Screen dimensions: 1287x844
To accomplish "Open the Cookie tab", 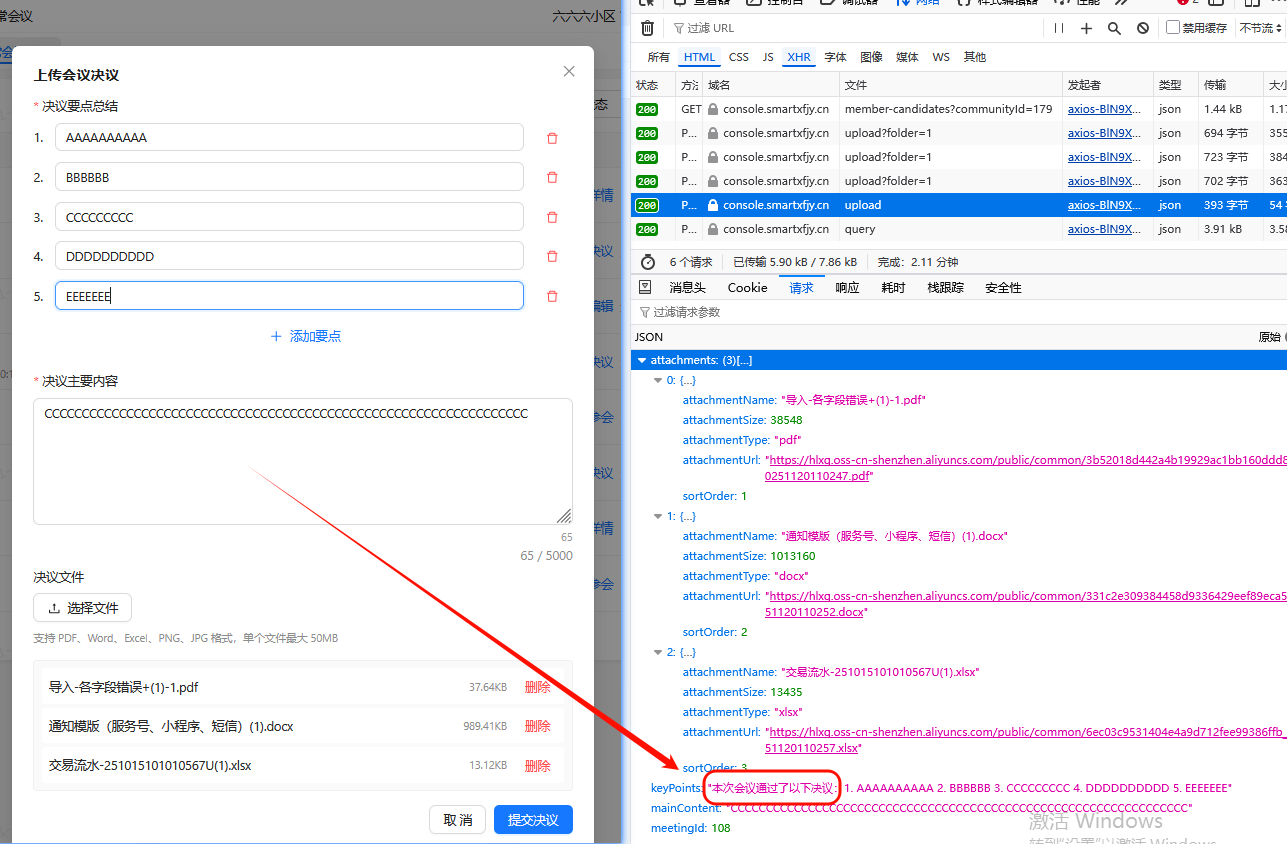I will 747,287.
